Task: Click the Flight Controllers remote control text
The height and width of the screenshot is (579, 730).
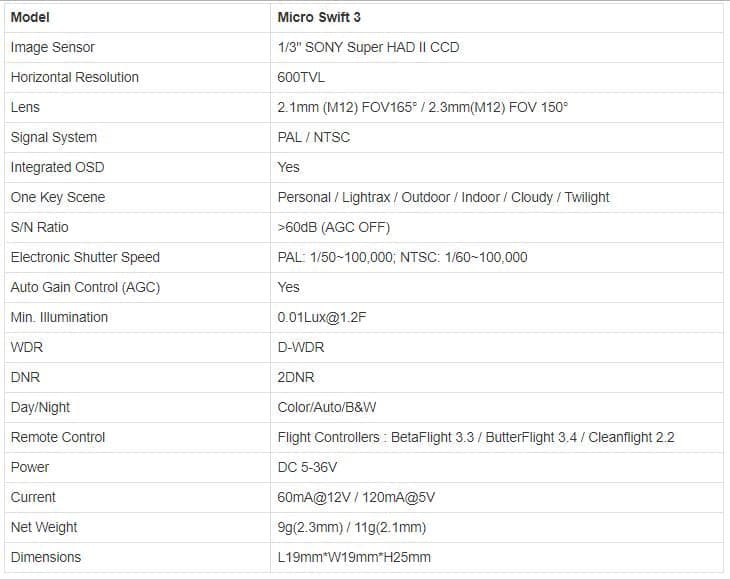Action: [476, 437]
